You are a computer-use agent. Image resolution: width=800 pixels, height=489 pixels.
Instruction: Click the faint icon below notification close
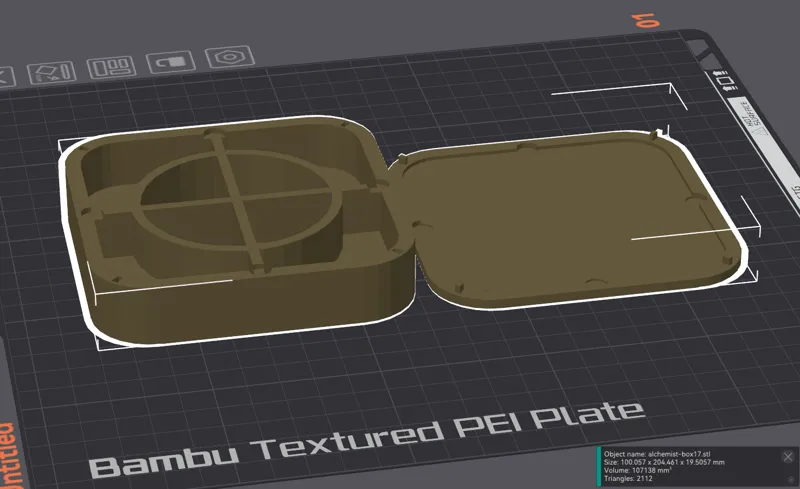tap(791, 479)
